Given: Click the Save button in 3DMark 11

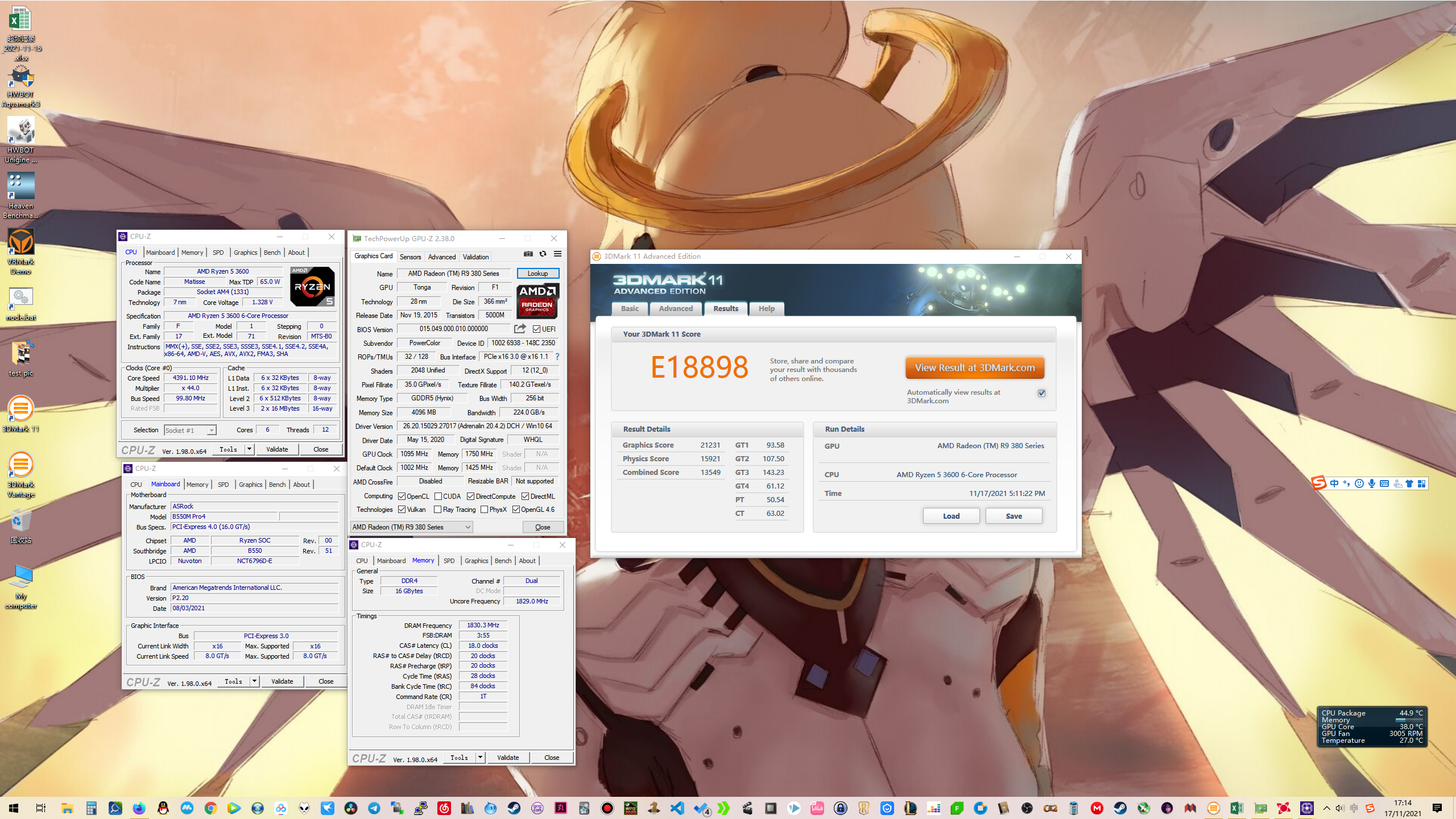Looking at the screenshot, I should [1014, 516].
